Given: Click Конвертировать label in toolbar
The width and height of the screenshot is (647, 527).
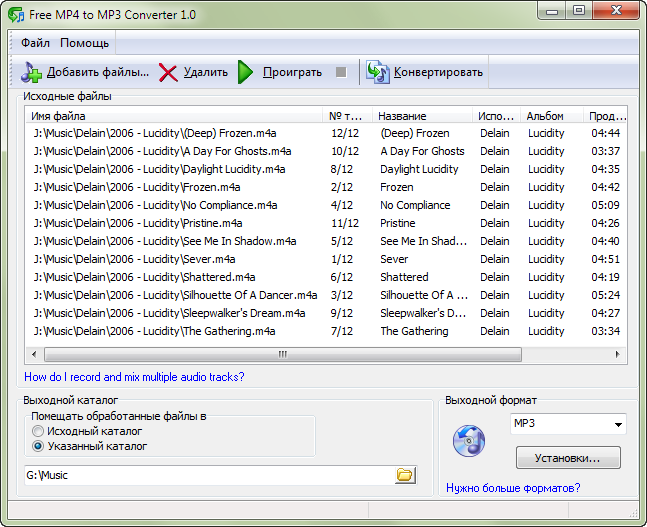Looking at the screenshot, I should point(438,72).
